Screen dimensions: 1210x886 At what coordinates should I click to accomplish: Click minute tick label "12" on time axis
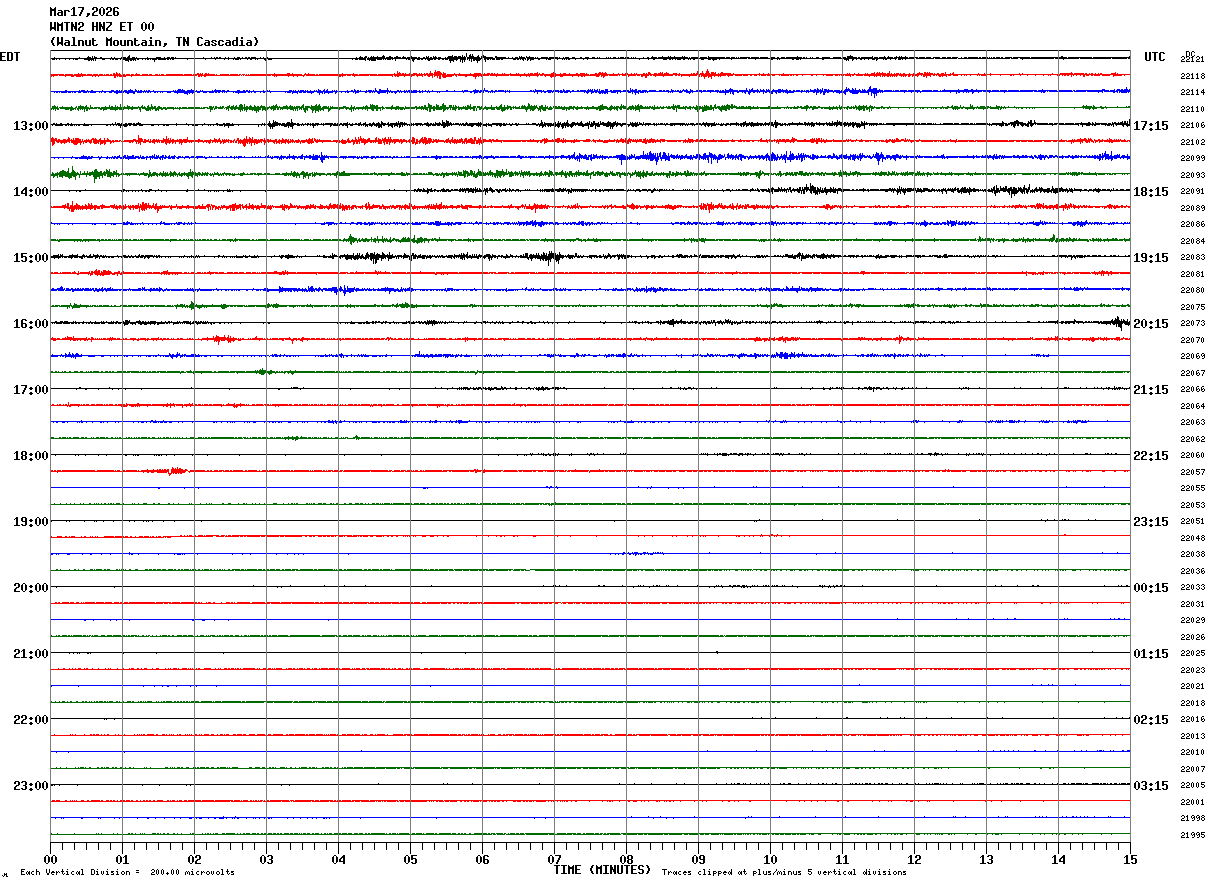914,860
